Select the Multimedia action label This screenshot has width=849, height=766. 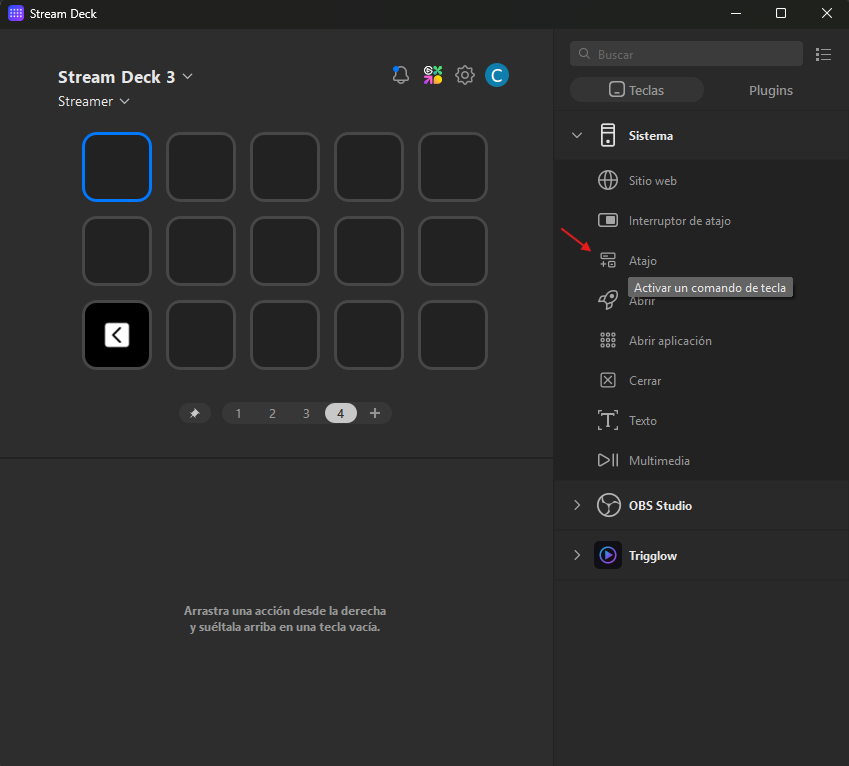[x=659, y=461]
